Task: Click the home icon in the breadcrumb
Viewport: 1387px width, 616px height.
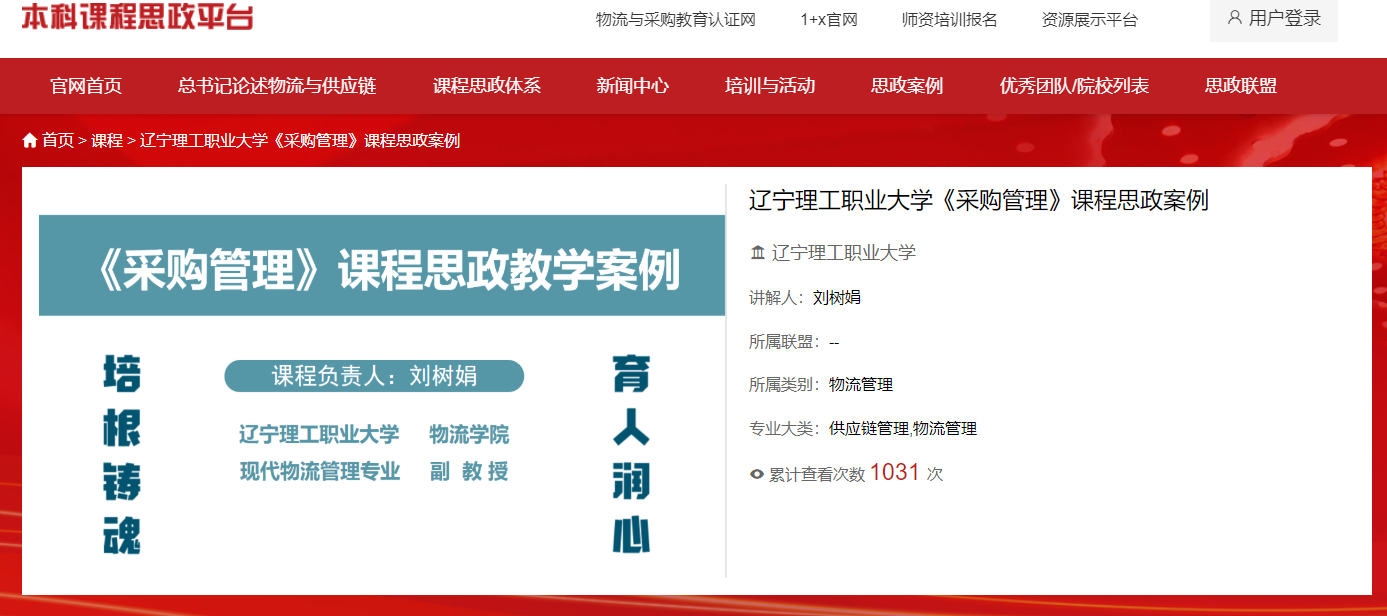Action: (30, 141)
